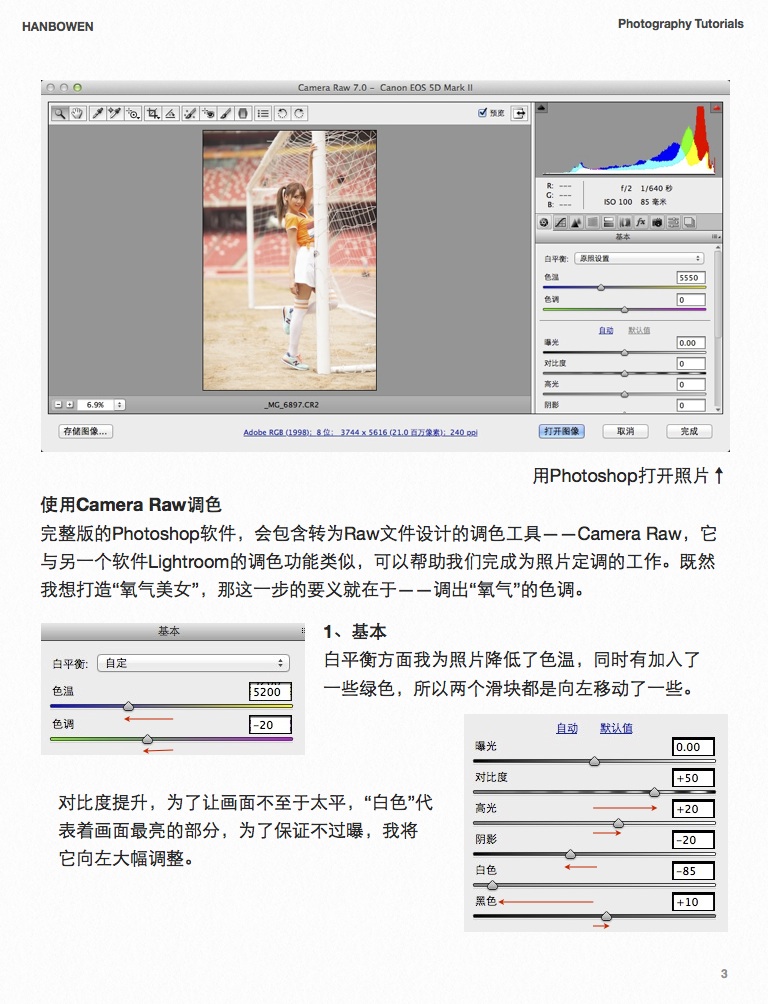Click the 阴影 field showing -20
Image resolution: width=768 pixels, height=1004 pixels.
693,840
